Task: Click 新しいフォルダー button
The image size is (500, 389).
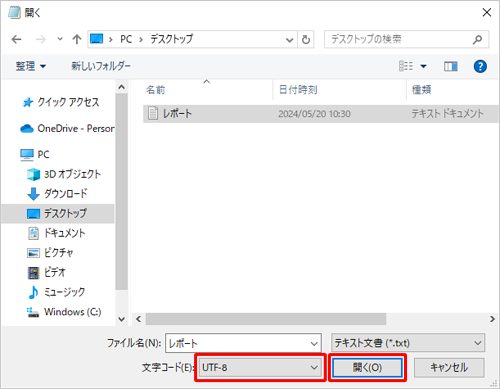Action: click(x=101, y=66)
